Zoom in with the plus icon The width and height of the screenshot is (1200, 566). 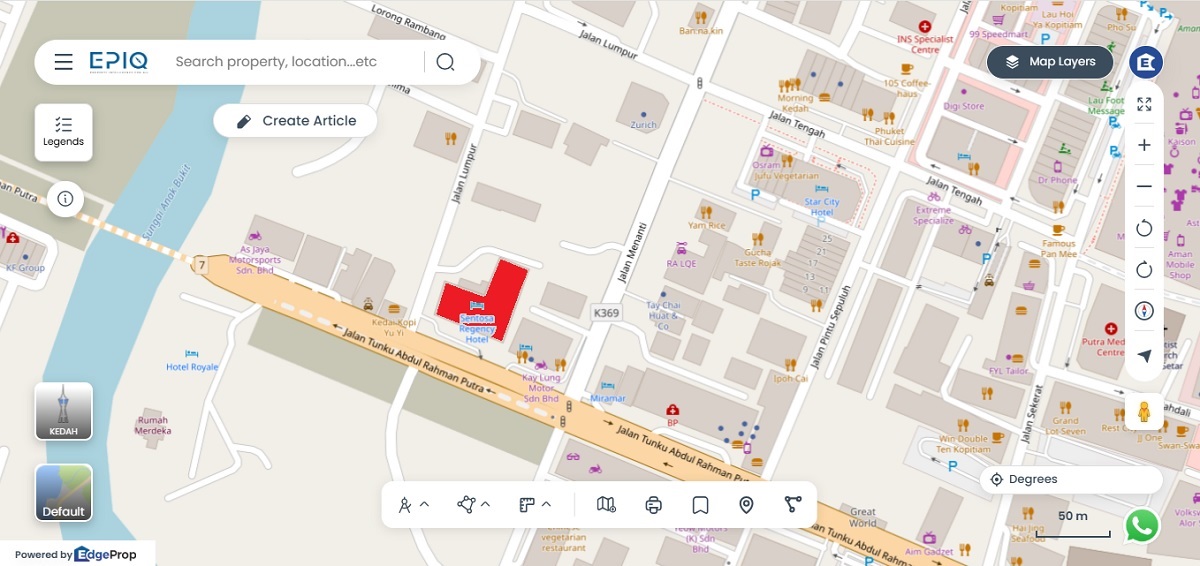click(1144, 145)
